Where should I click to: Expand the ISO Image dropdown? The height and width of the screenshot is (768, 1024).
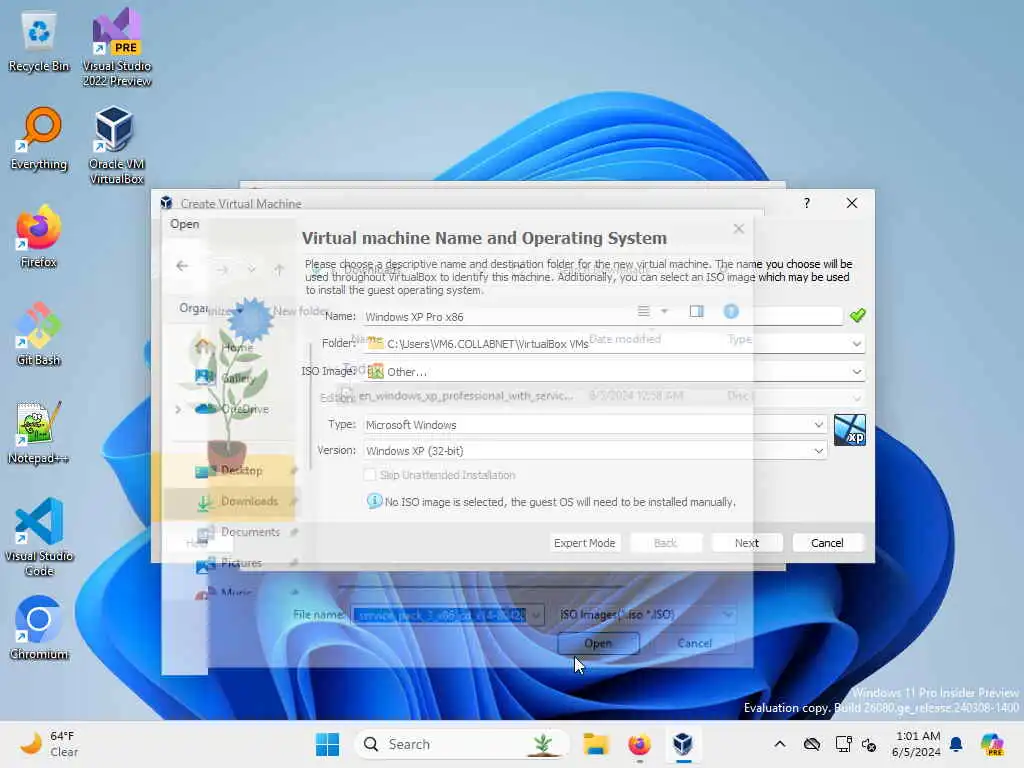pyautogui.click(x=856, y=372)
